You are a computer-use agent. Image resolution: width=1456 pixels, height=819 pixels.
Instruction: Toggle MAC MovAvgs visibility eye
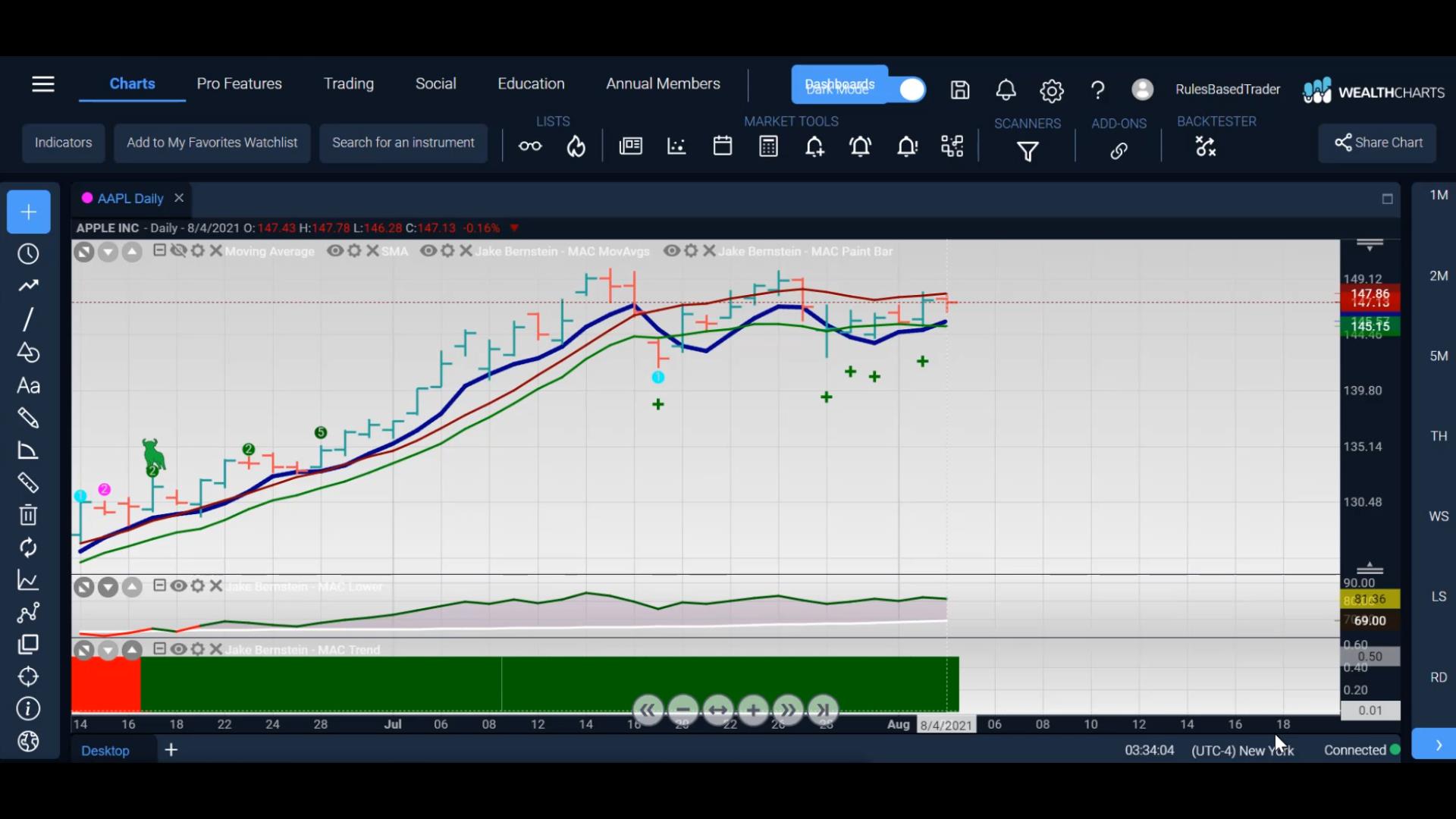pos(428,251)
